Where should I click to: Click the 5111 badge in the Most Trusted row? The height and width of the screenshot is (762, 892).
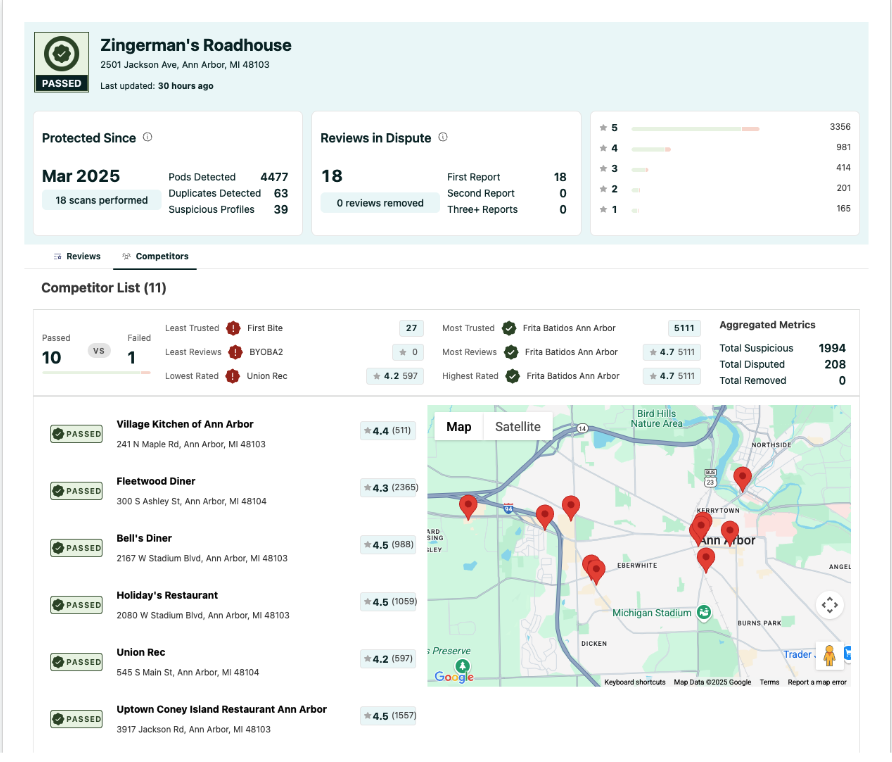[x=684, y=328]
